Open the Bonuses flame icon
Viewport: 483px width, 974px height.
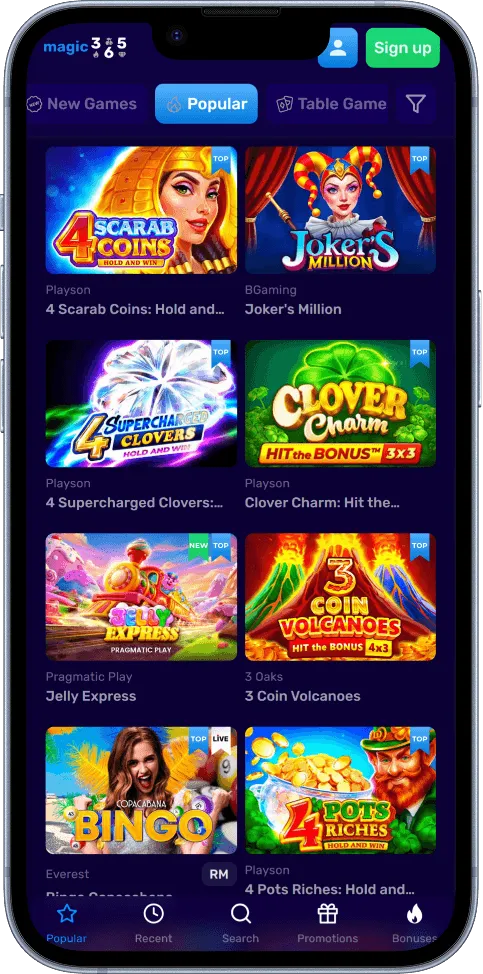click(x=414, y=913)
